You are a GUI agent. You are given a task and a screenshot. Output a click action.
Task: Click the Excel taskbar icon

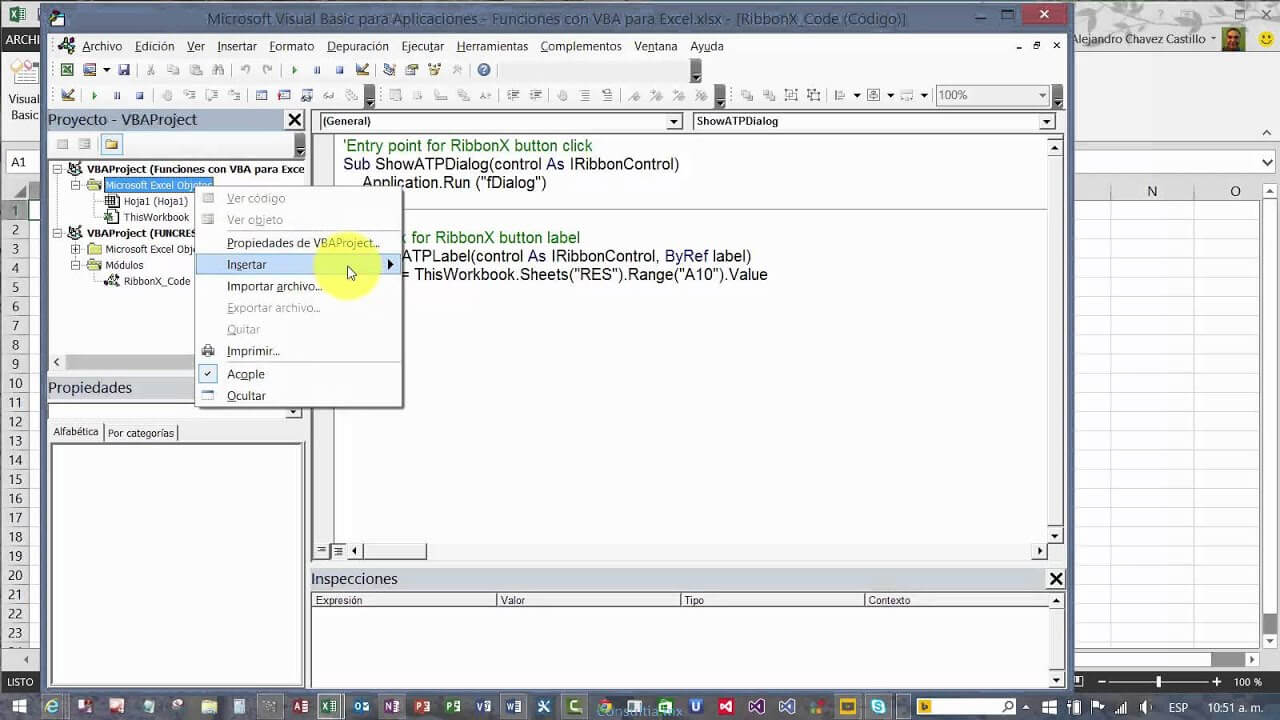[329, 707]
